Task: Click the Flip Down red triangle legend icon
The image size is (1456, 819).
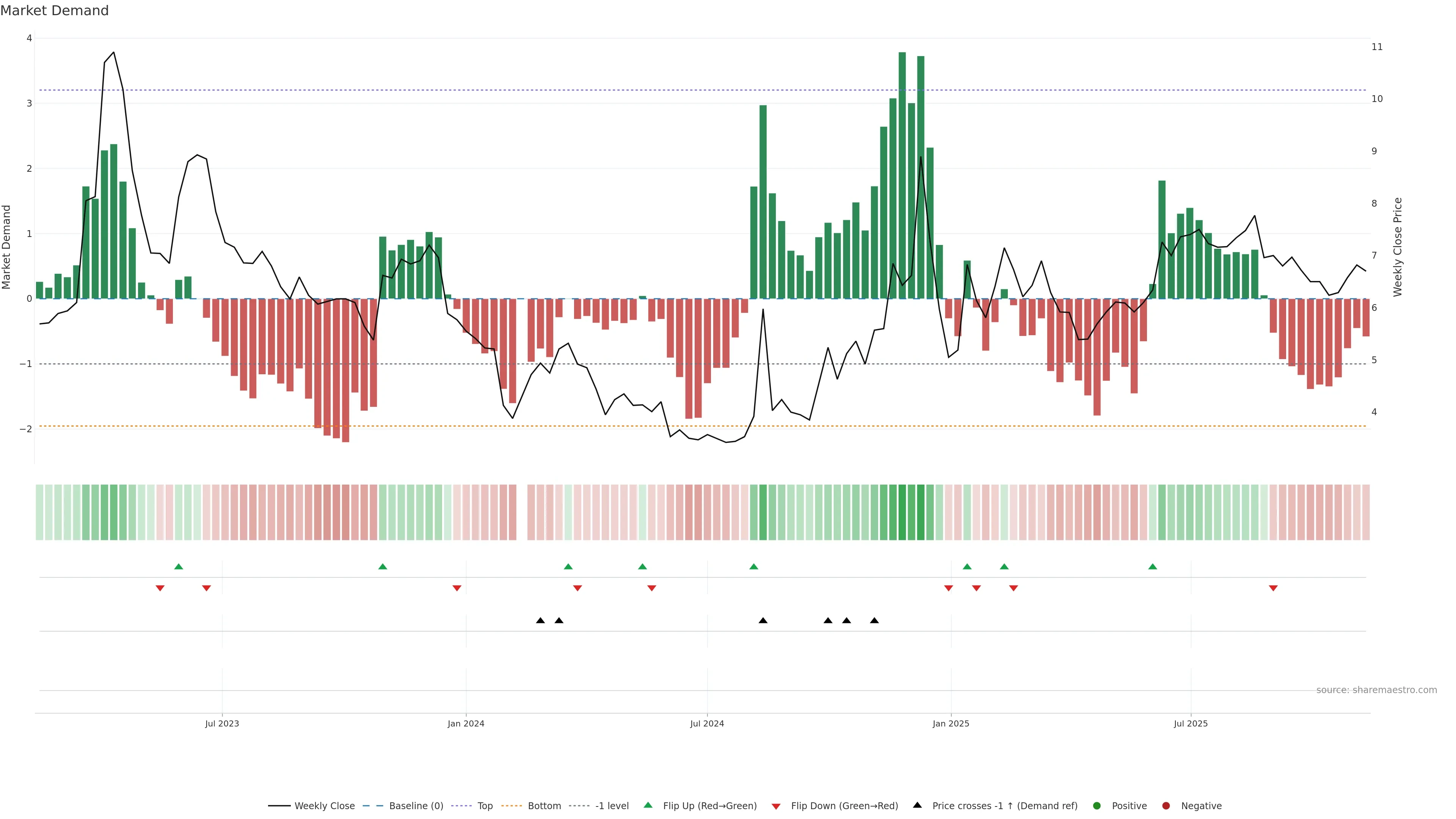Action: pyautogui.click(x=776, y=806)
